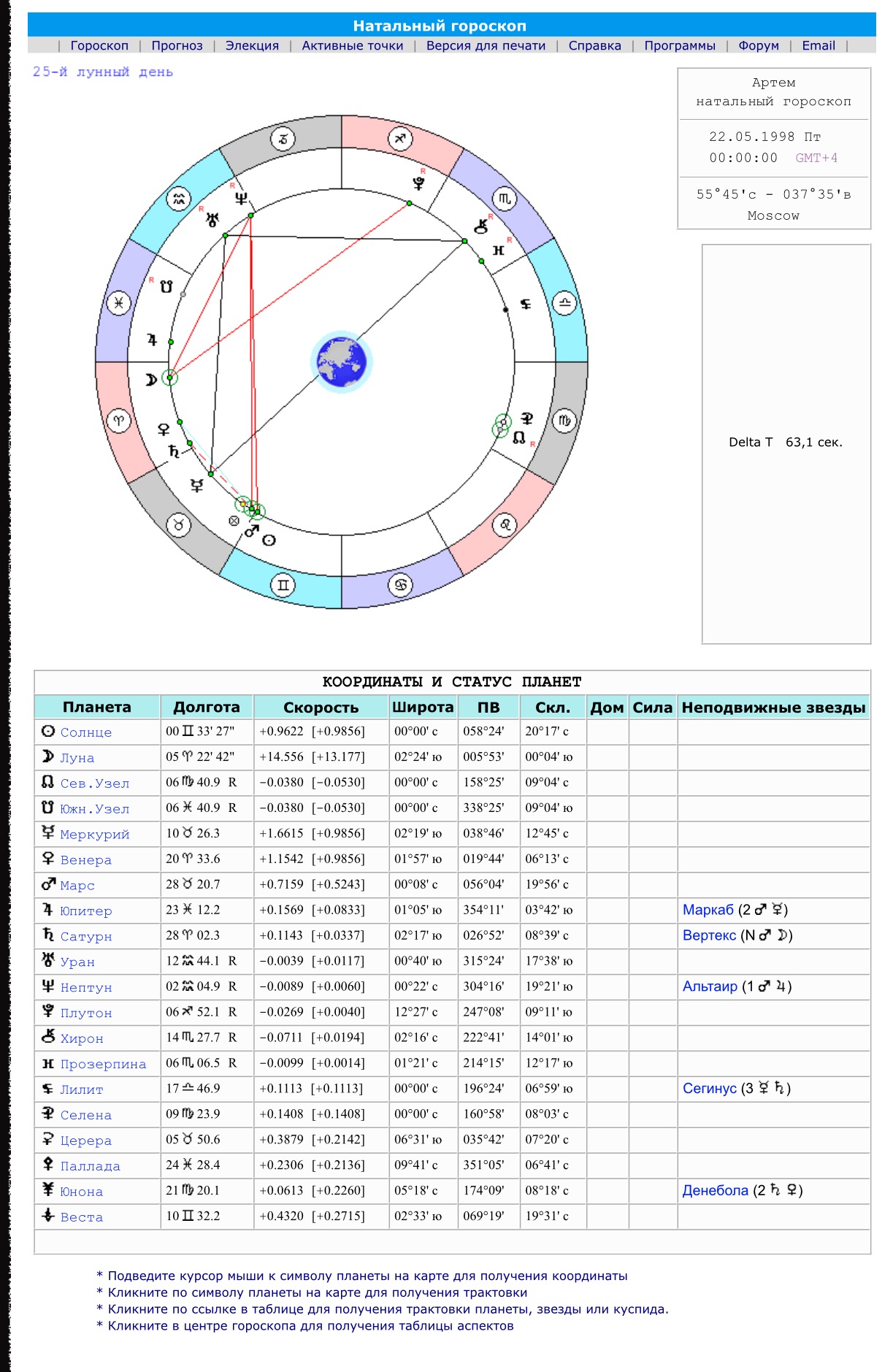Visit the Форум menu item
This screenshot has height=1372, width=893.
tap(758, 45)
